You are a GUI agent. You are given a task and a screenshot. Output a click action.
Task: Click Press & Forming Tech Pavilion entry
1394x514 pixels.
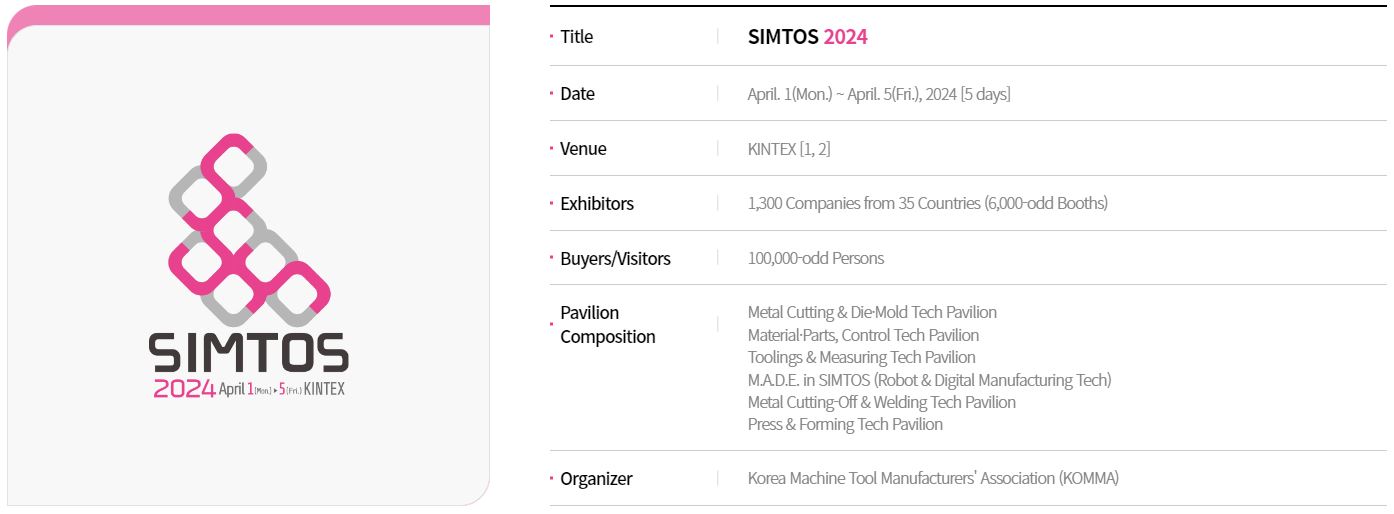pos(845,424)
